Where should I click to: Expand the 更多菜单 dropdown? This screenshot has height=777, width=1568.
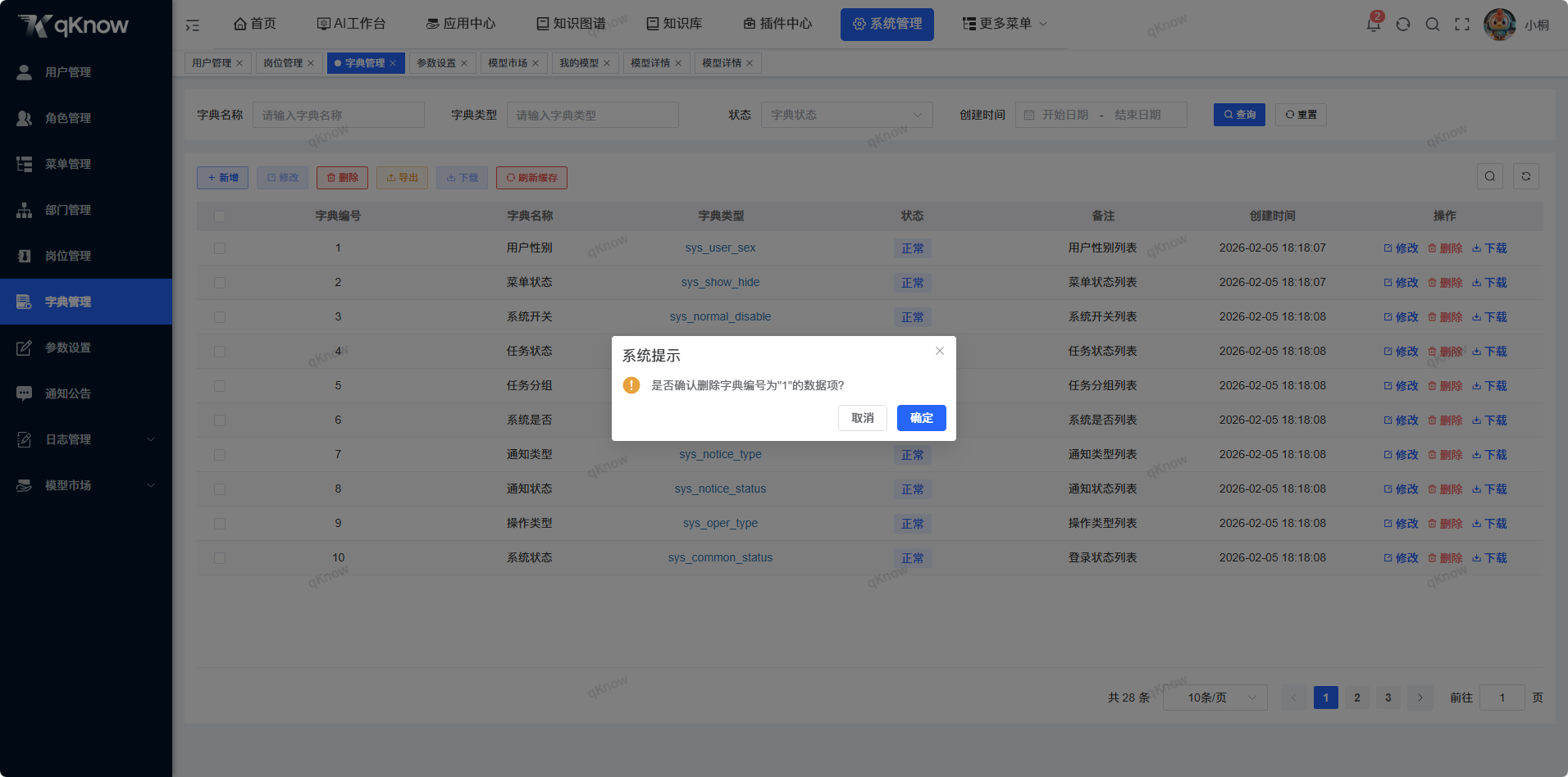point(1005,24)
